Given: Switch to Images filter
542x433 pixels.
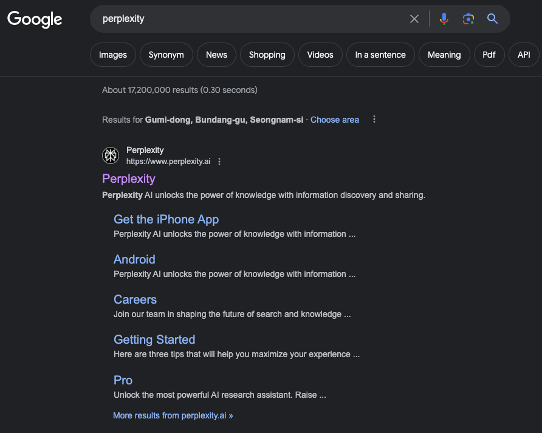Looking at the screenshot, I should 113,55.
